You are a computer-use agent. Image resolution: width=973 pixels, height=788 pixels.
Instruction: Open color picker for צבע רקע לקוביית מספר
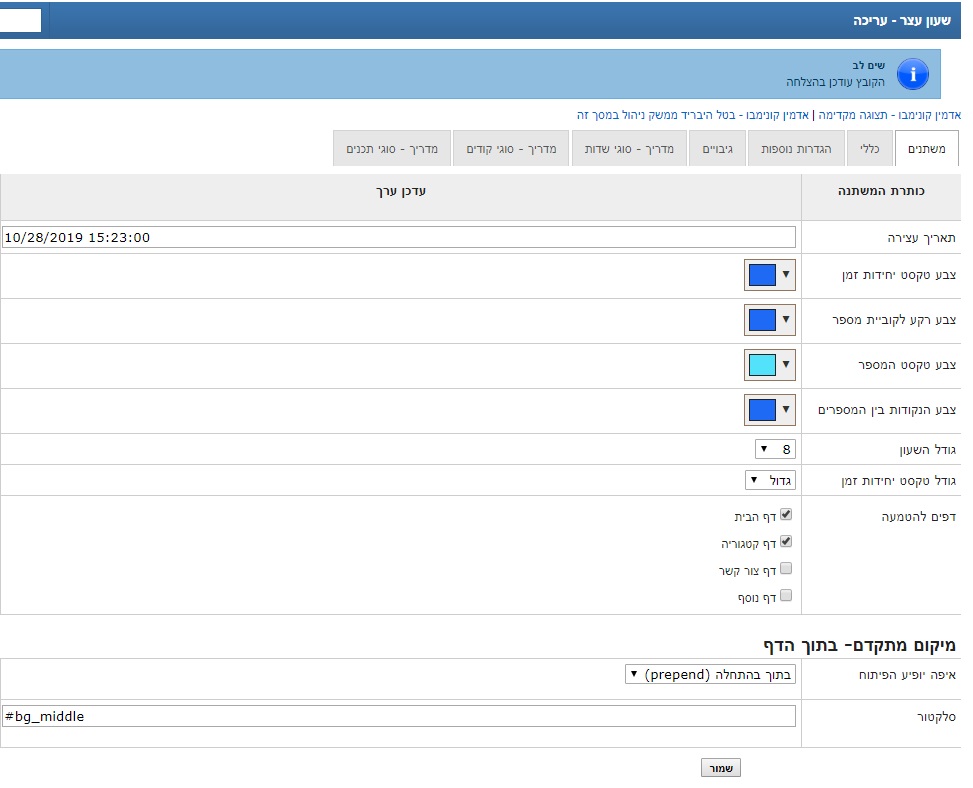point(769,320)
